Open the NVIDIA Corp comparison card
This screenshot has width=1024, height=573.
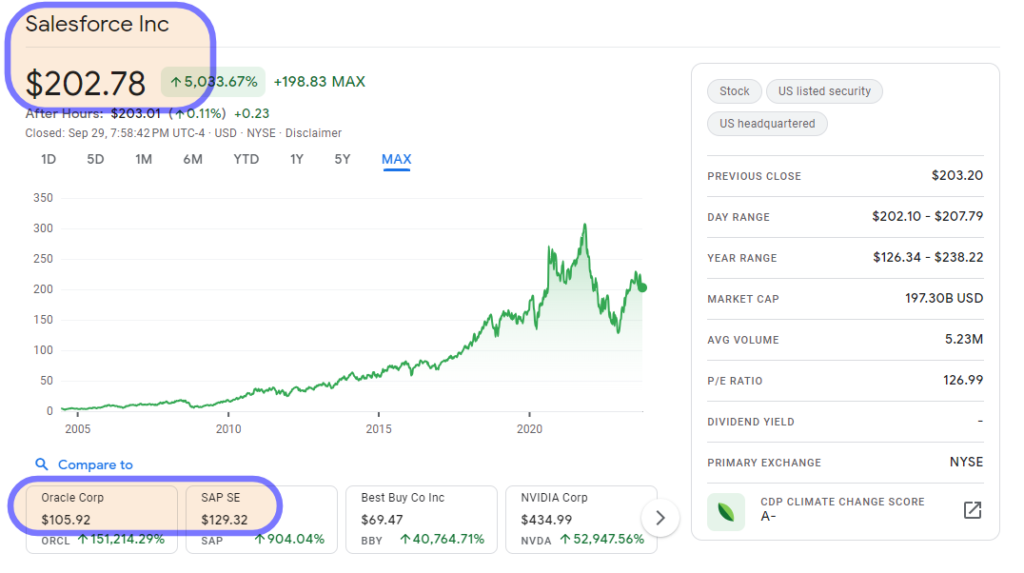[x=581, y=519]
